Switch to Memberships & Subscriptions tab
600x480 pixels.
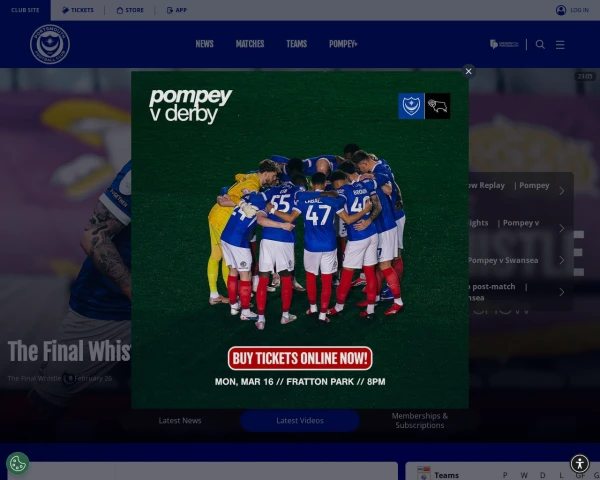point(420,420)
